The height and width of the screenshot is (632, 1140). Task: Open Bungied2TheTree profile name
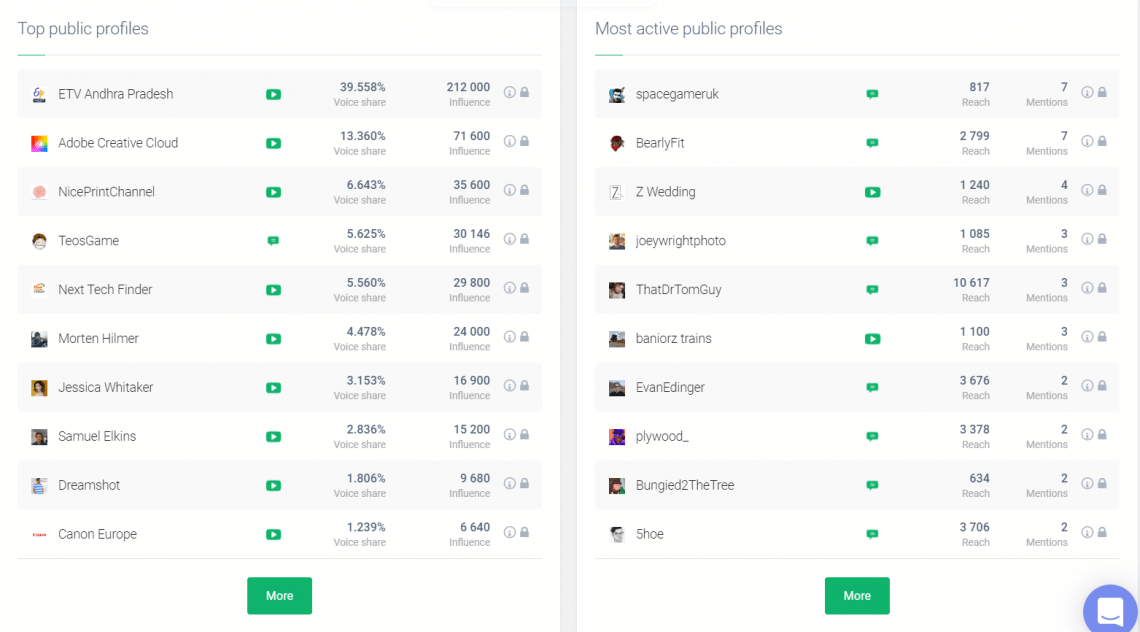[684, 486]
